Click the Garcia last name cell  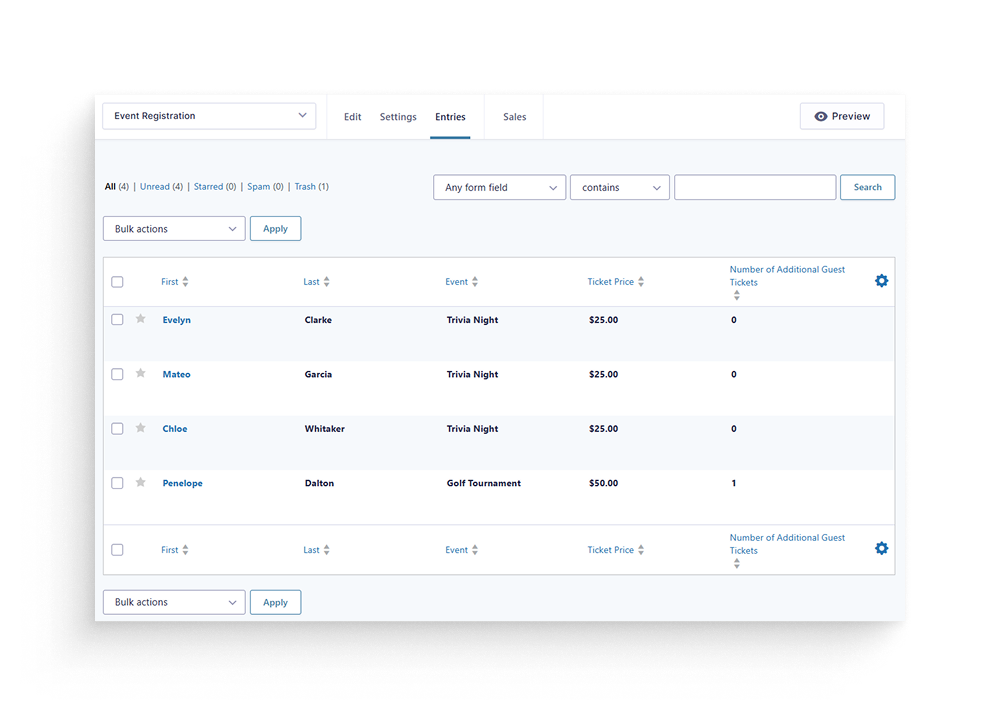tap(318, 374)
